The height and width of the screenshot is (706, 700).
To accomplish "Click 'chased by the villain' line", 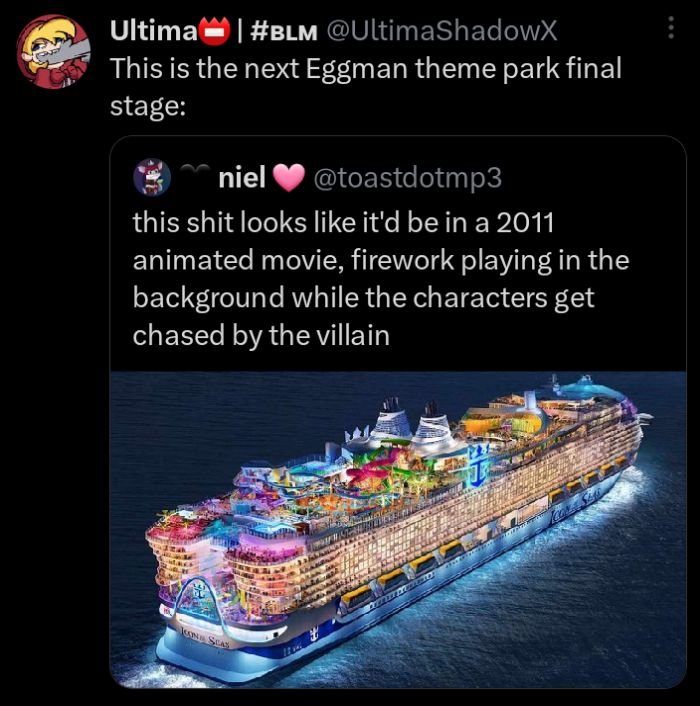I will [261, 335].
